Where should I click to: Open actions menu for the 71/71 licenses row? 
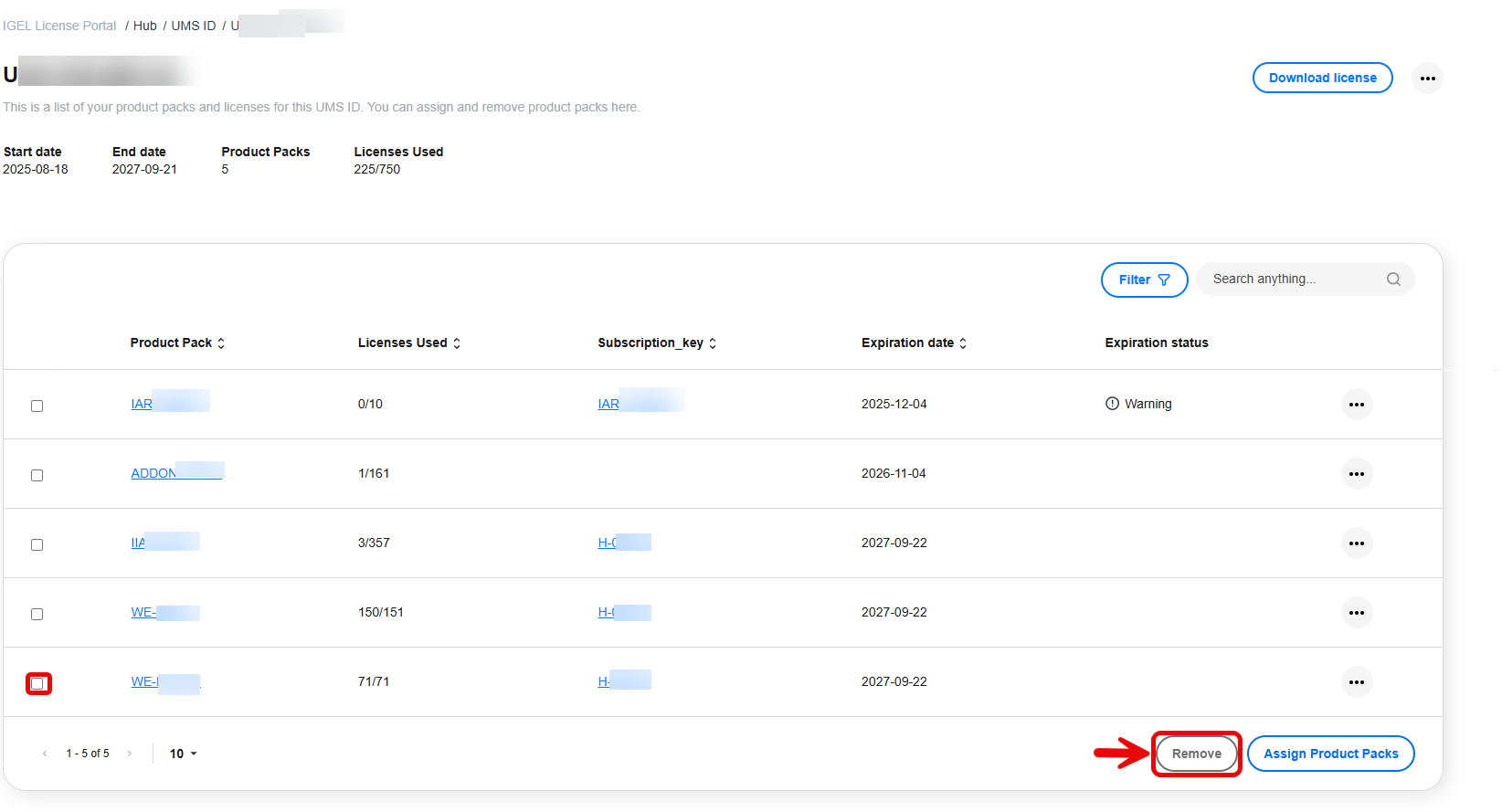pyautogui.click(x=1356, y=682)
